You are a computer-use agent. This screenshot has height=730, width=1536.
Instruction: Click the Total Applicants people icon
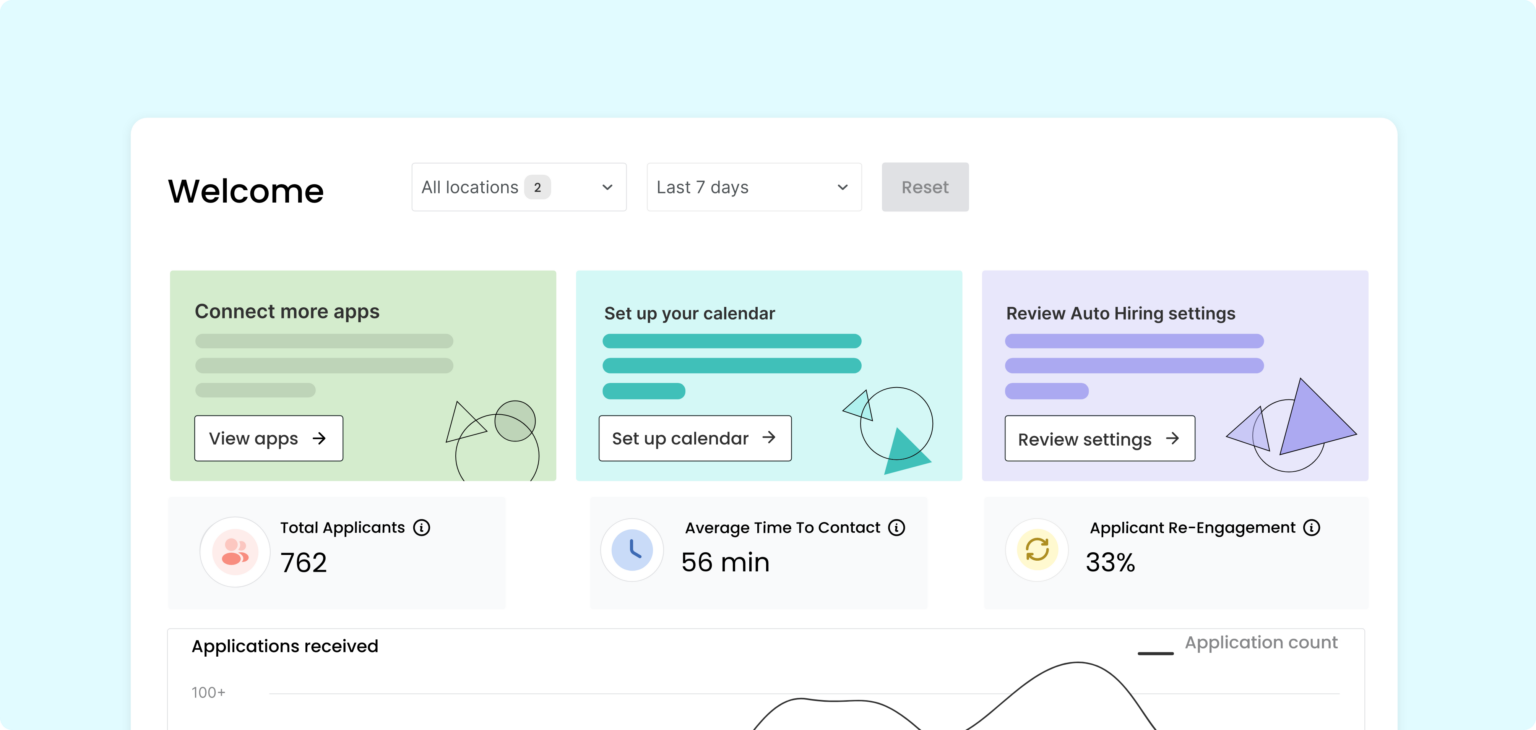234,551
